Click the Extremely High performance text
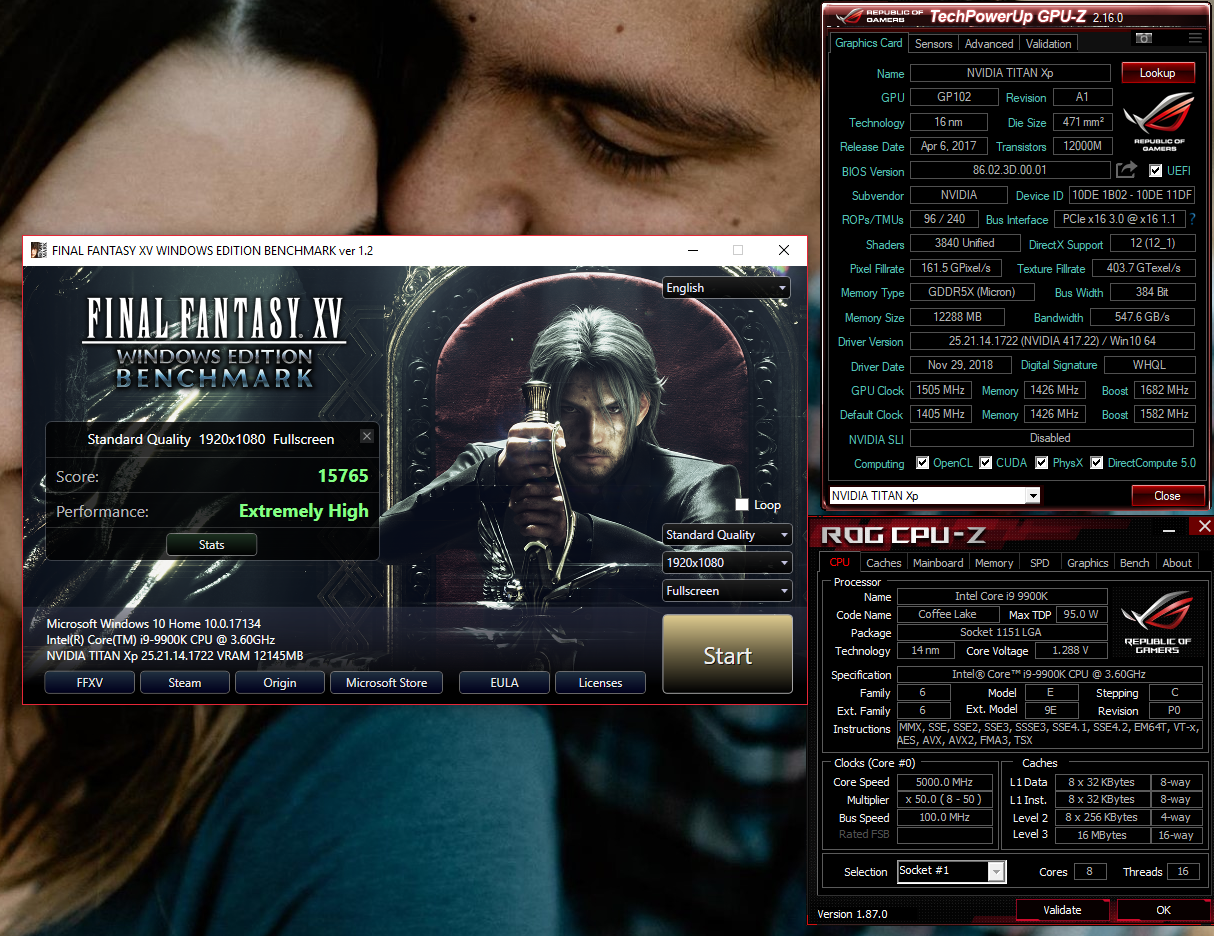This screenshot has height=936, width=1214. pyautogui.click(x=304, y=511)
